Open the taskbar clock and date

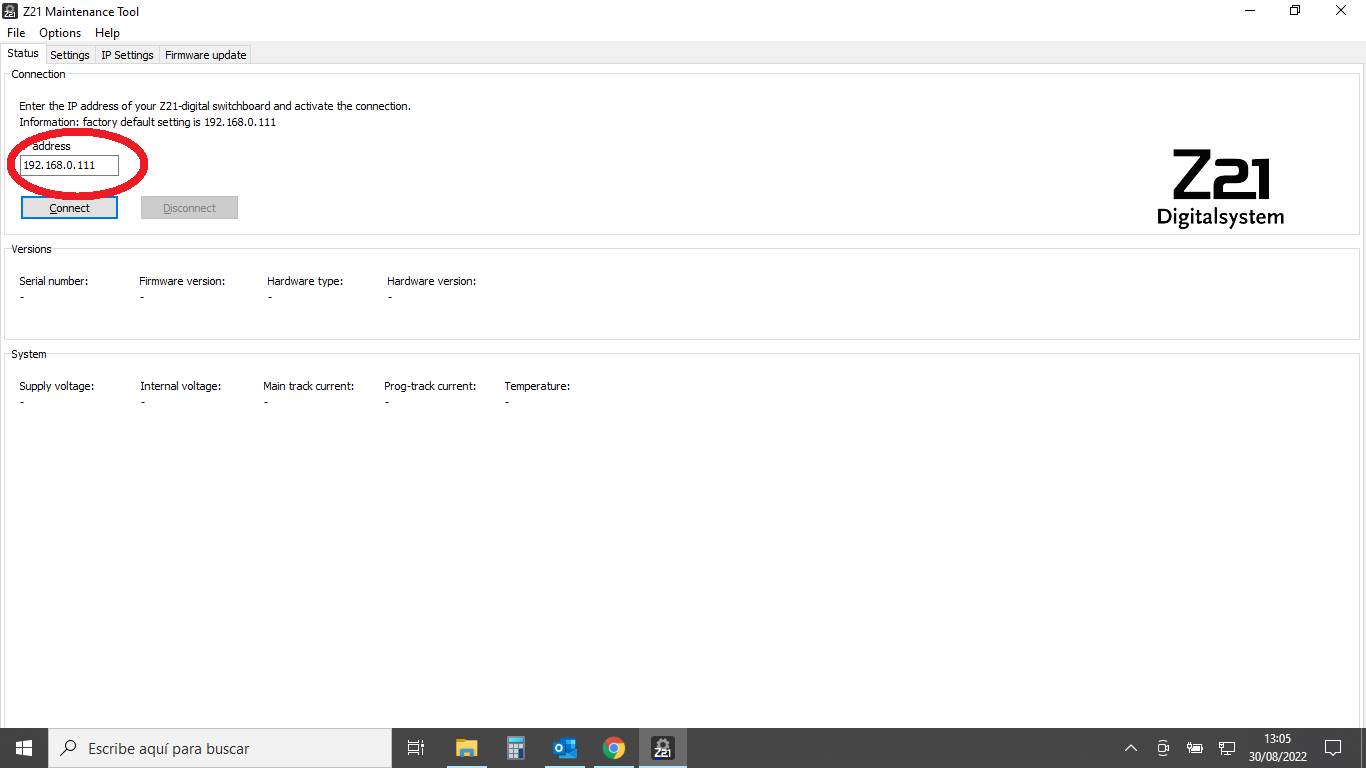coord(1277,748)
